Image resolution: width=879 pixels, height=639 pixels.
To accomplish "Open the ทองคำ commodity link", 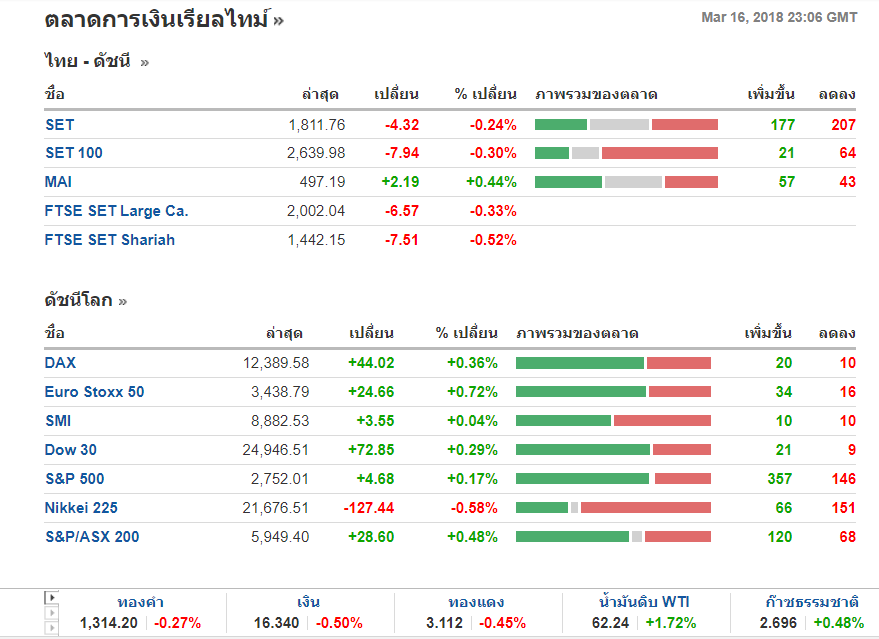I will [140, 603].
